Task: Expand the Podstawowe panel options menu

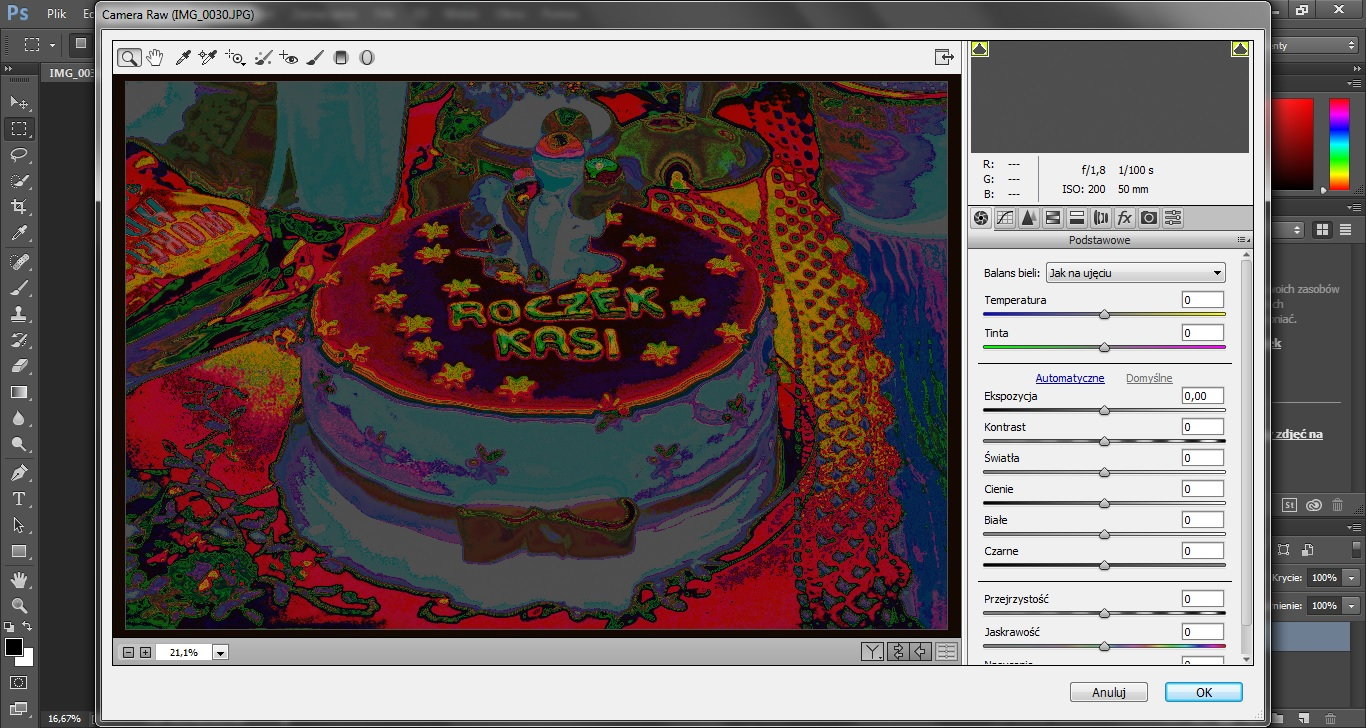Action: coord(1242,240)
